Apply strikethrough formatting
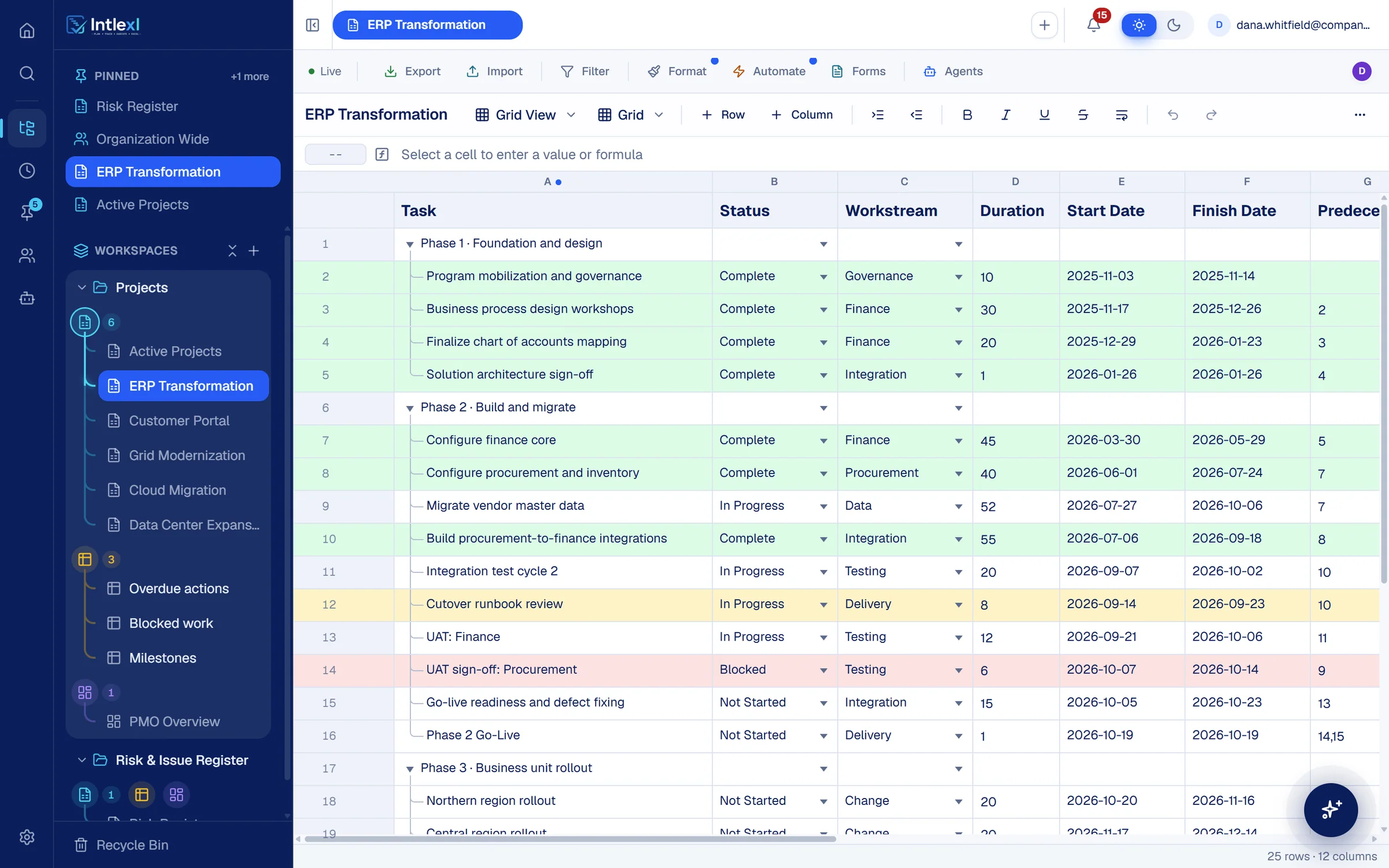This screenshot has height=868, width=1389. pos(1083,115)
